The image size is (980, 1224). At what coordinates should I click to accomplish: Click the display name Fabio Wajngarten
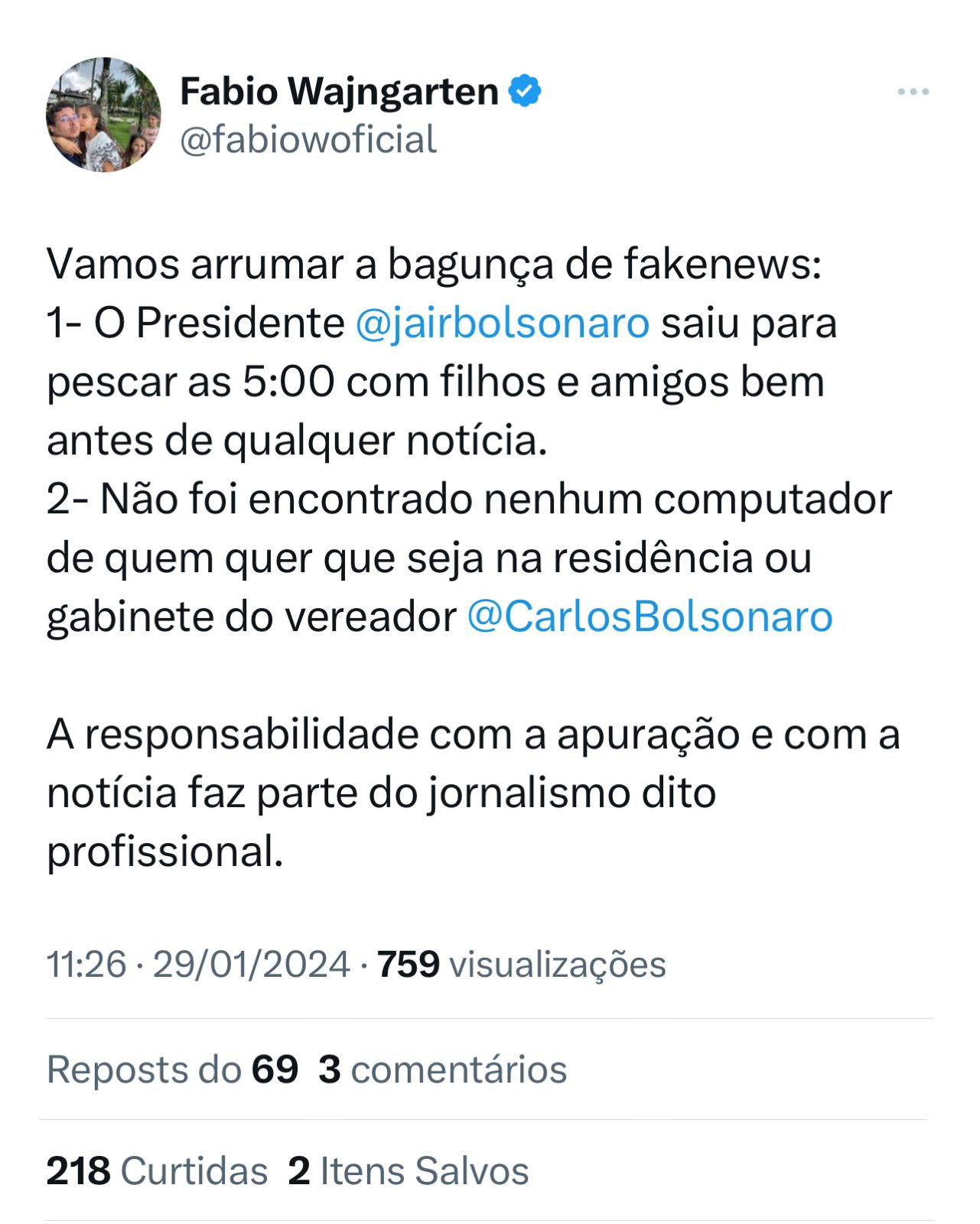click(339, 92)
